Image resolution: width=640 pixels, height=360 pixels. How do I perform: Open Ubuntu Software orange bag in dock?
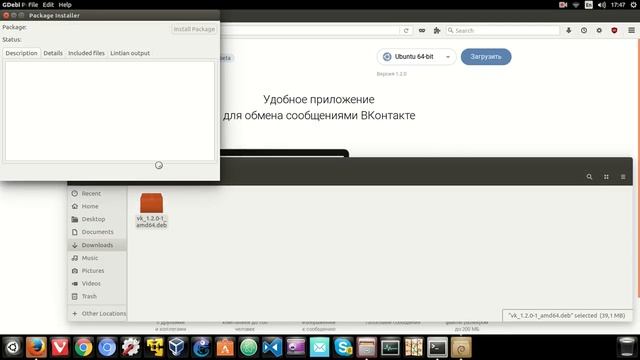pyautogui.click(x=225, y=347)
